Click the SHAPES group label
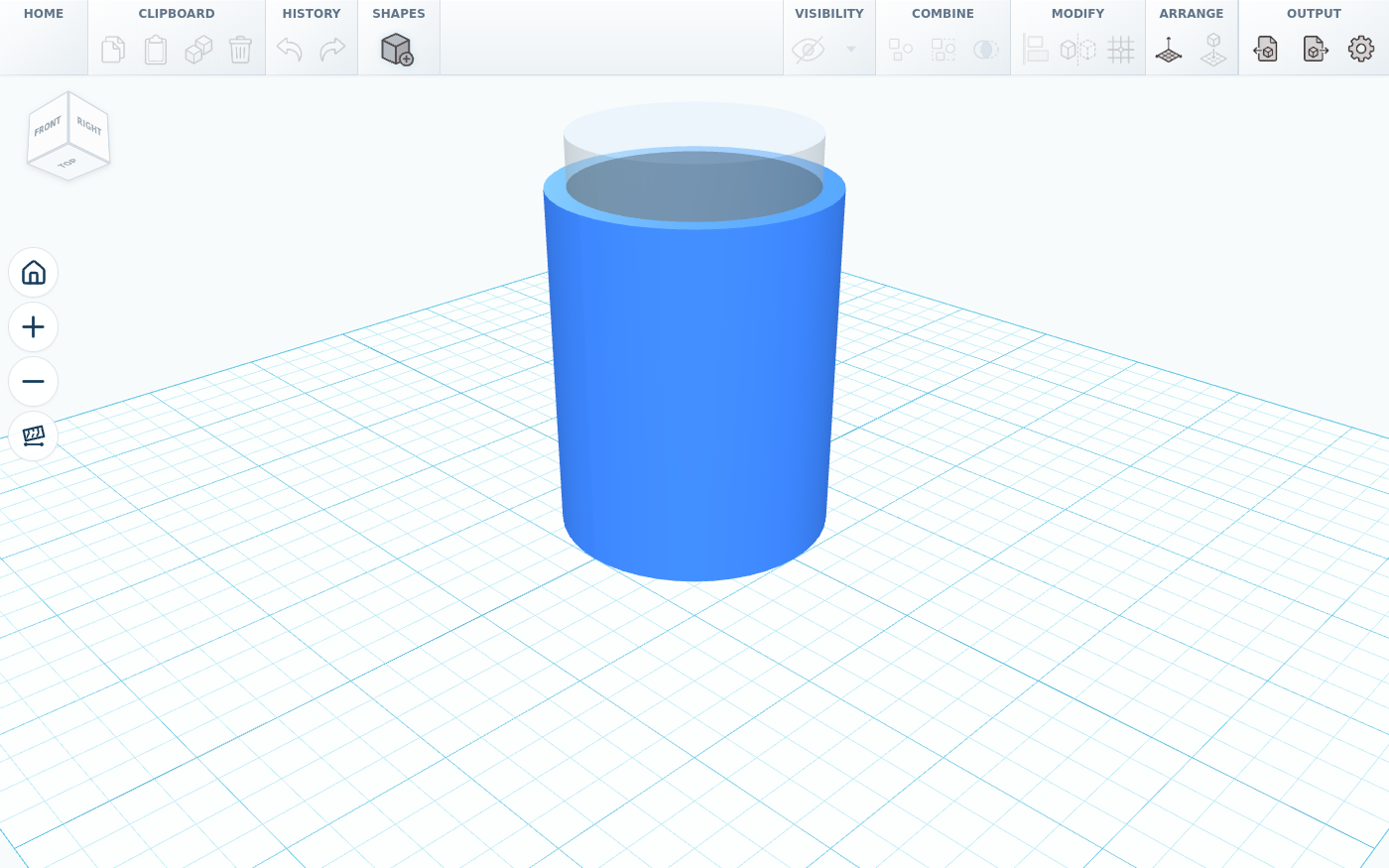This screenshot has width=1389, height=868. pos(399,14)
